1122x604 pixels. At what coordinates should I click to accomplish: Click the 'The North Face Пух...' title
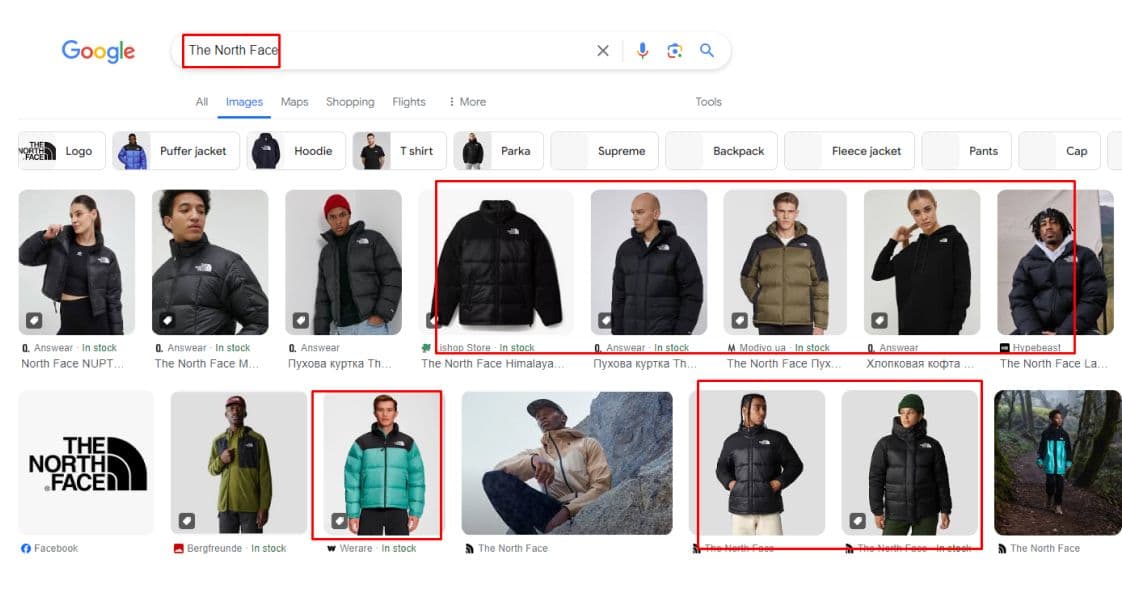pos(784,364)
